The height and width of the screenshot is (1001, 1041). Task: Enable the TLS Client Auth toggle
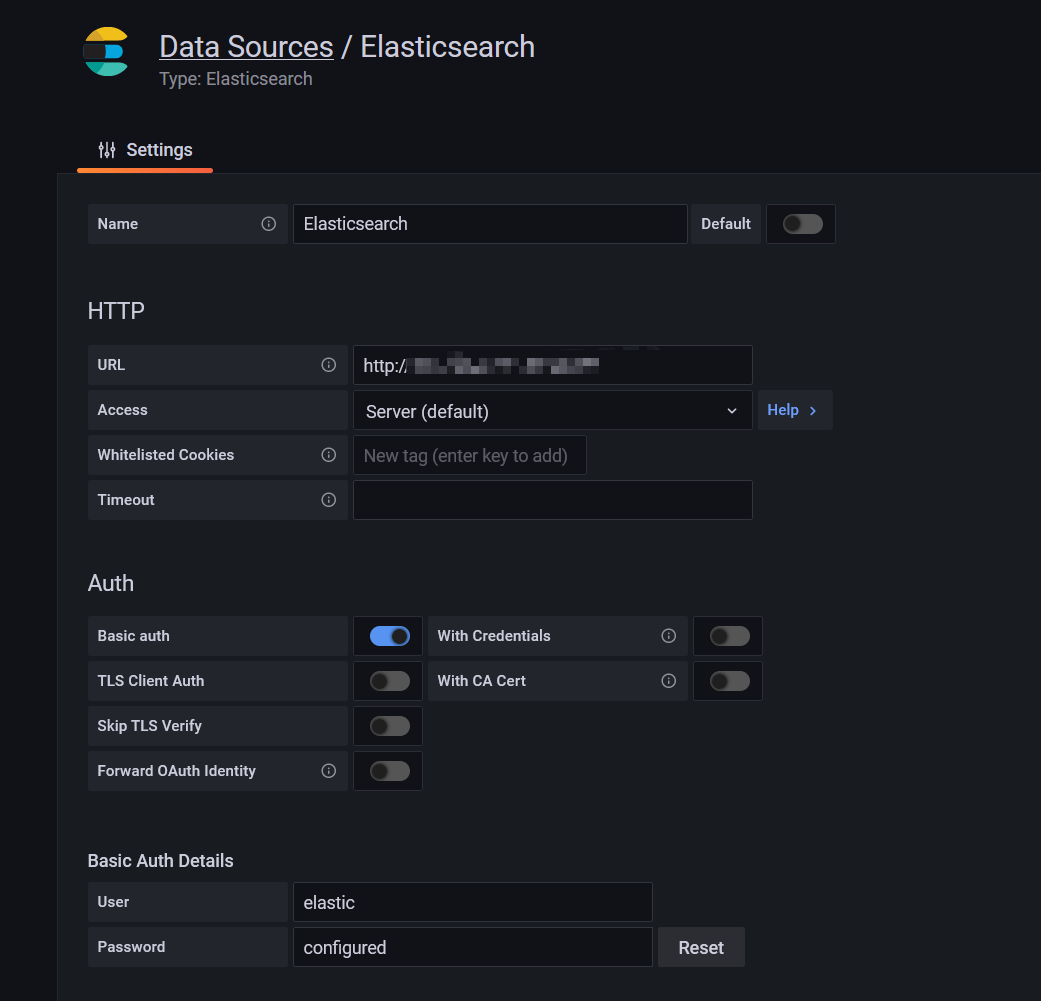[389, 681]
